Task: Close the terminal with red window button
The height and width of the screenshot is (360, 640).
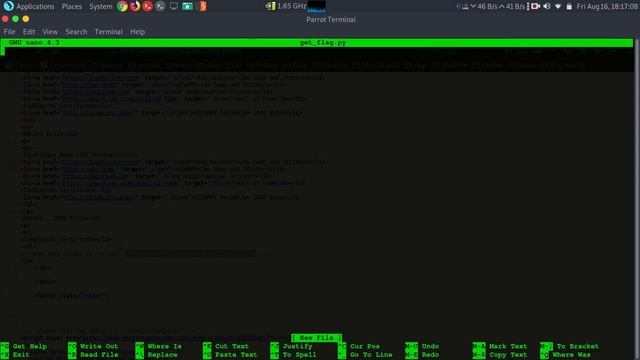Action: pyautogui.click(x=5, y=19)
